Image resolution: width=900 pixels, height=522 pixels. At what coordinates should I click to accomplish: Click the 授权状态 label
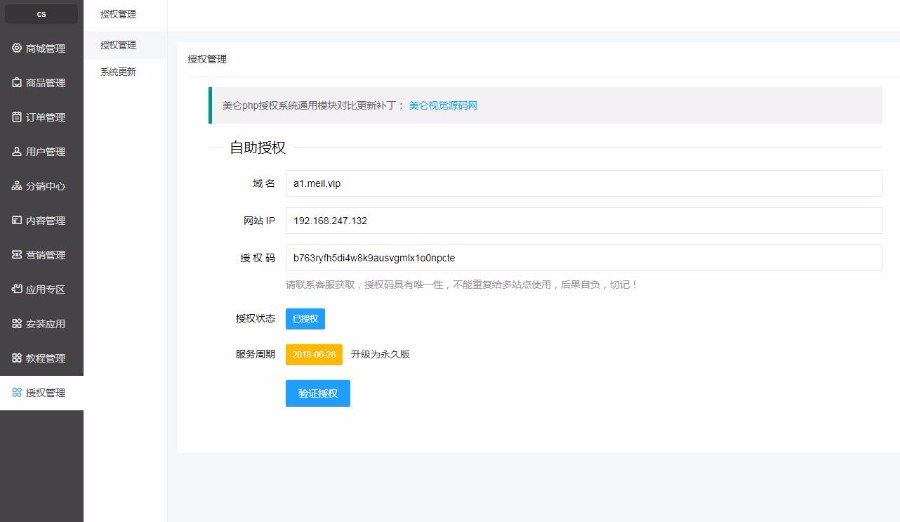[255, 319]
